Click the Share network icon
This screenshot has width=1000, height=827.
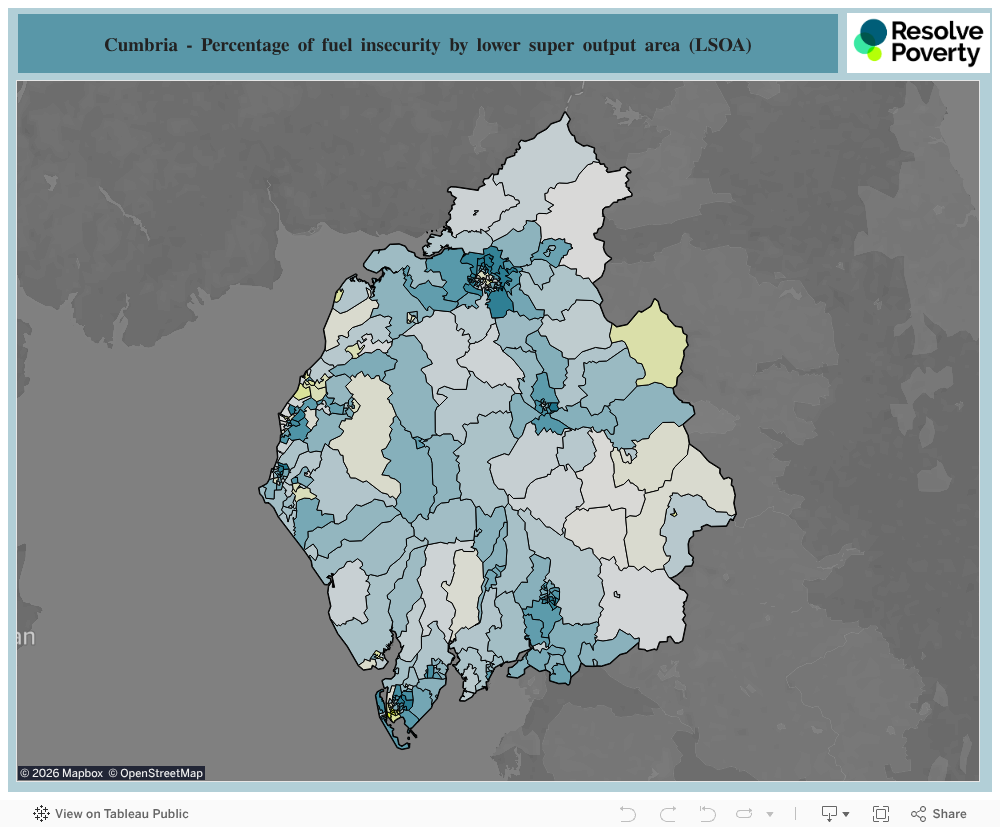[x=918, y=814]
